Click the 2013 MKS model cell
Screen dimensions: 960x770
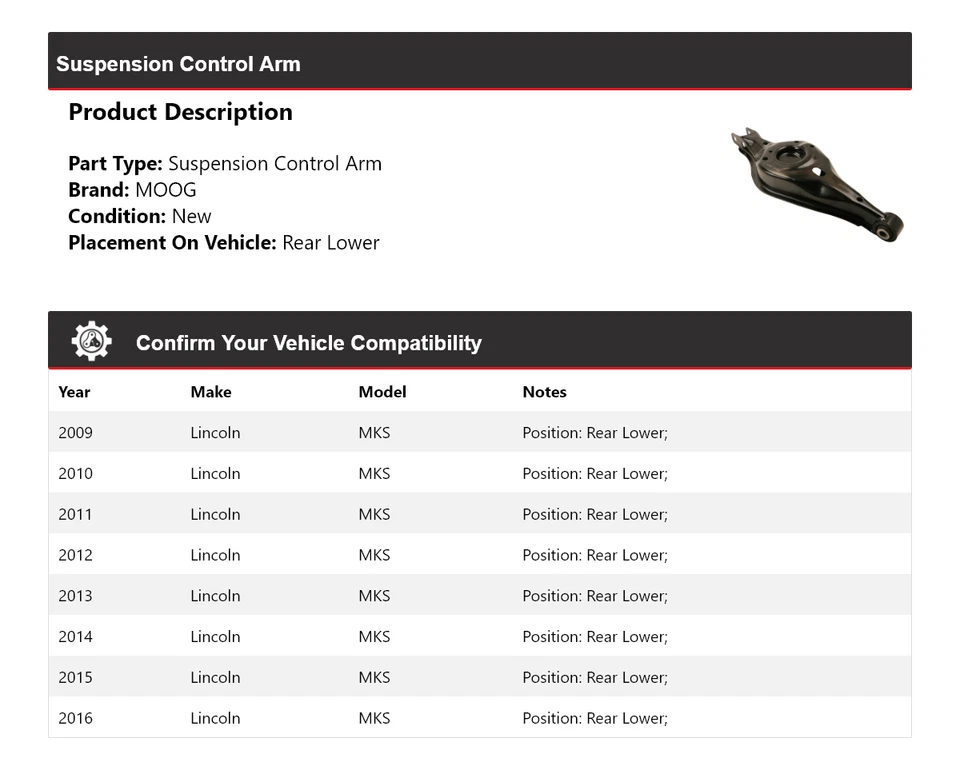click(374, 595)
